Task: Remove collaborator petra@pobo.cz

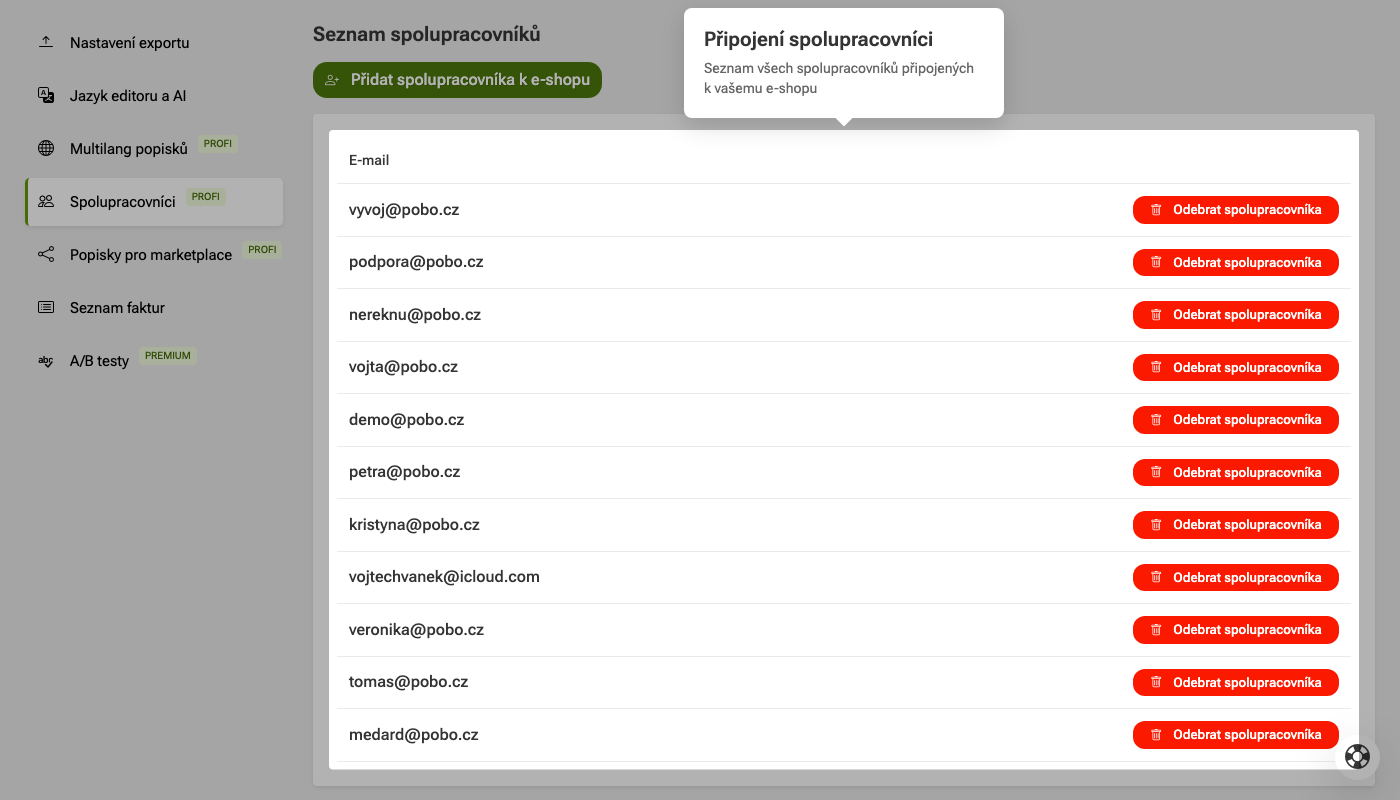Action: pyautogui.click(x=1235, y=473)
